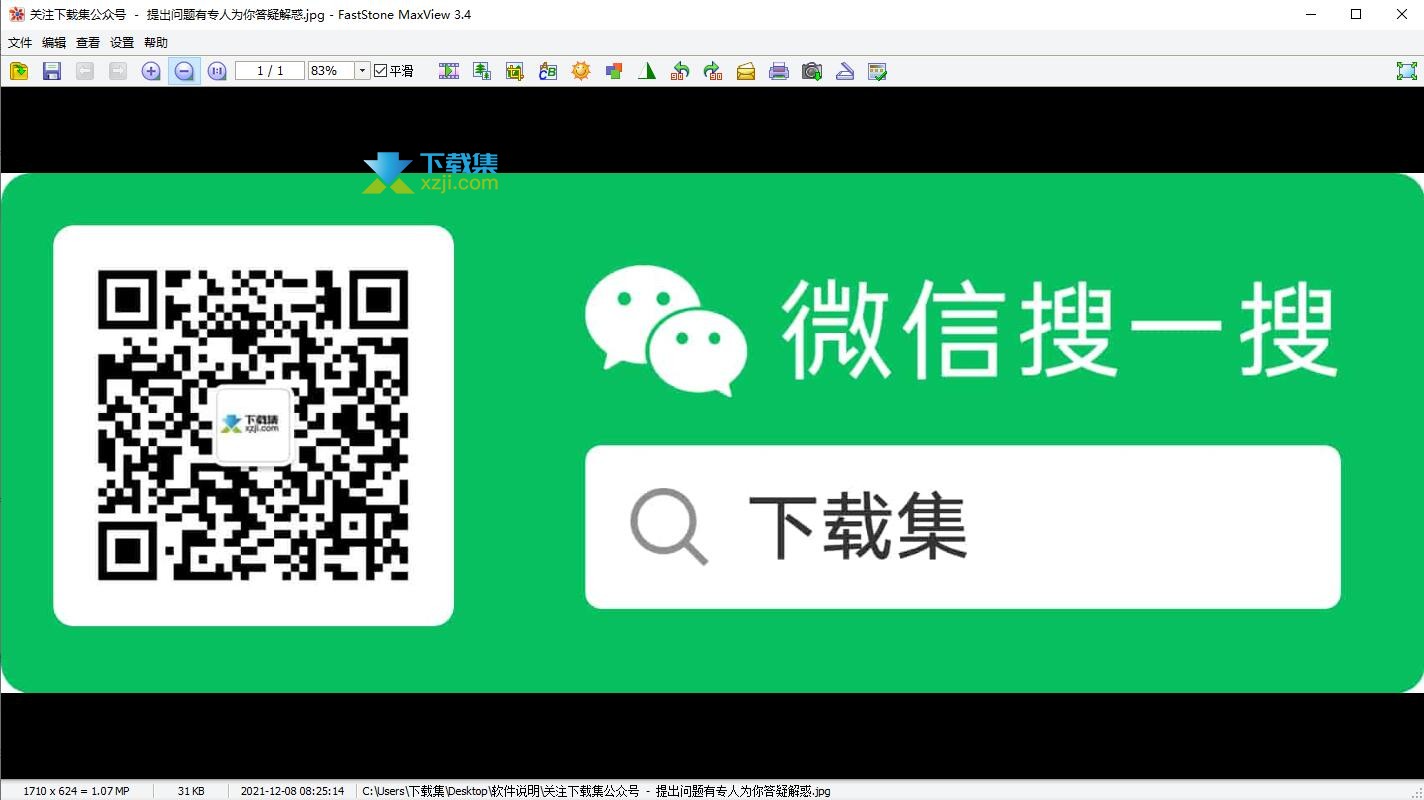The image size is (1424, 800).
Task: Click the file path text in status bar
Action: [596, 791]
